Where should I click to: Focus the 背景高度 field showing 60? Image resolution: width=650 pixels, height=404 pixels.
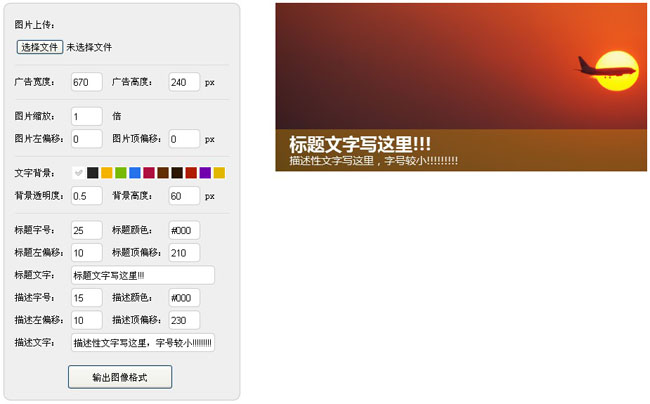coord(184,195)
